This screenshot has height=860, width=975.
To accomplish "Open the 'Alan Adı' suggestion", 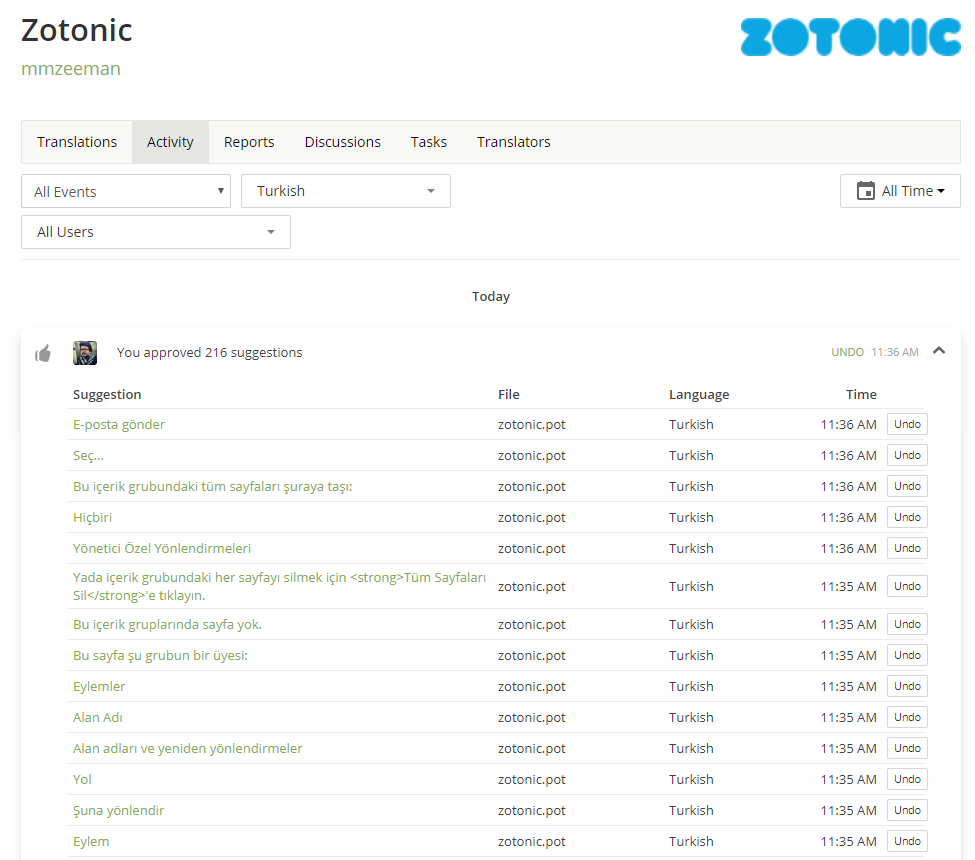I will [x=98, y=718].
